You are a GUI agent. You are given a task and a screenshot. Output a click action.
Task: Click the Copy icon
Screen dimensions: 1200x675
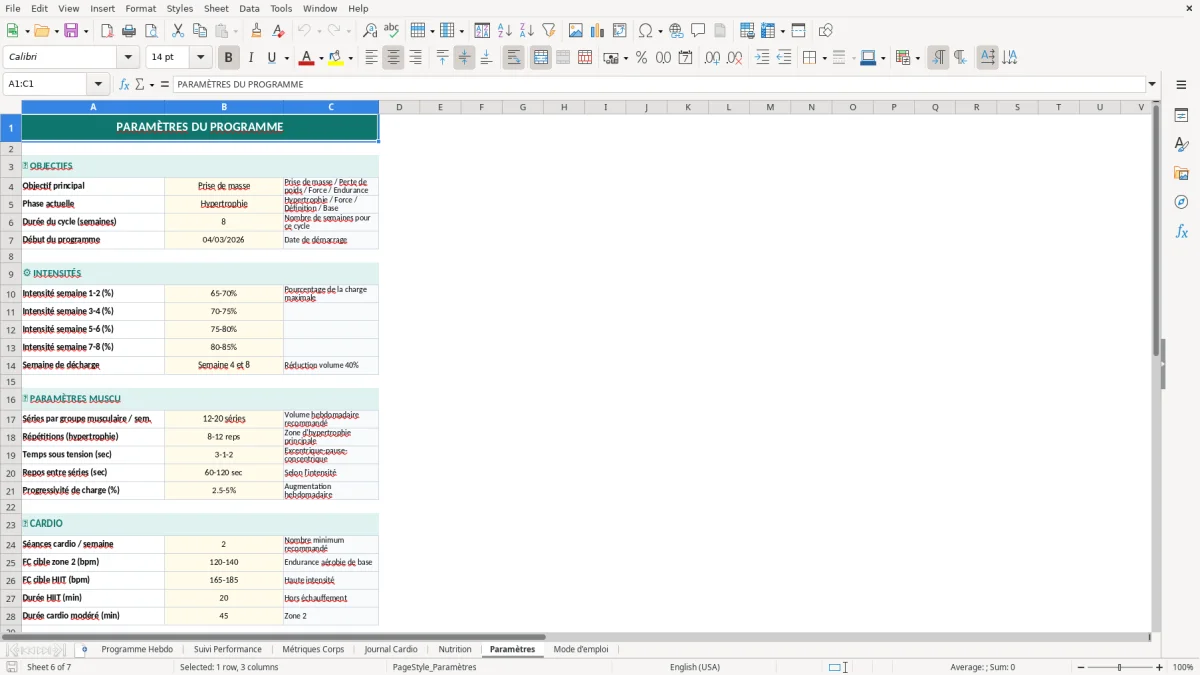[x=200, y=31]
